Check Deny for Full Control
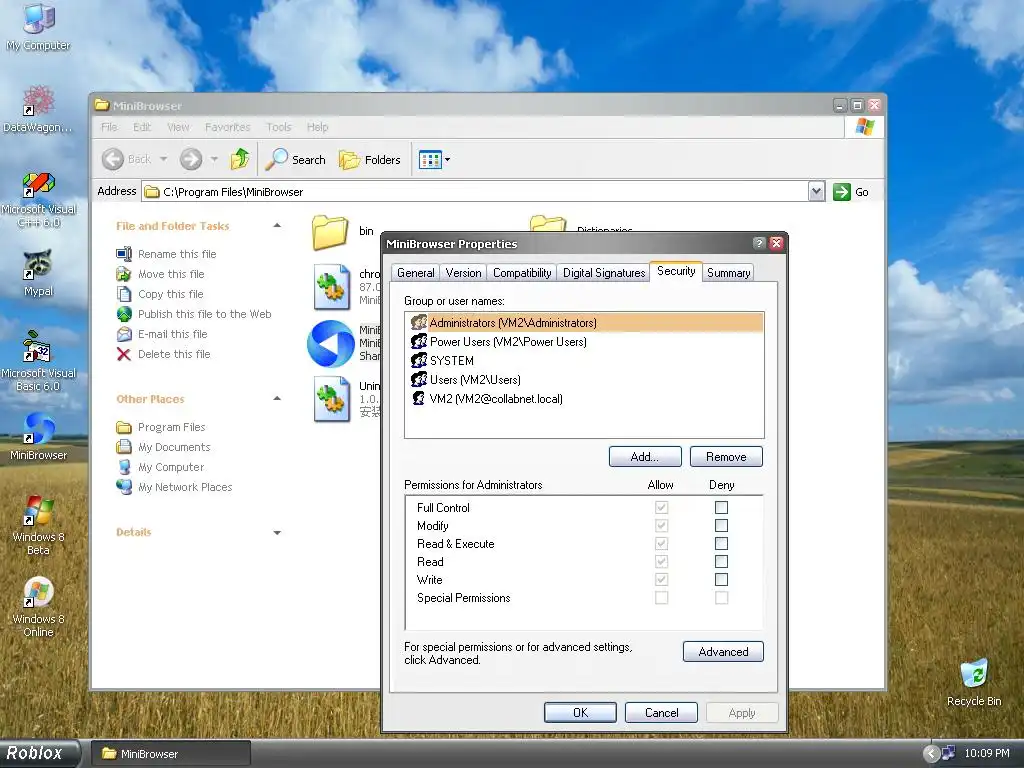Image resolution: width=1024 pixels, height=768 pixels. tap(721, 507)
